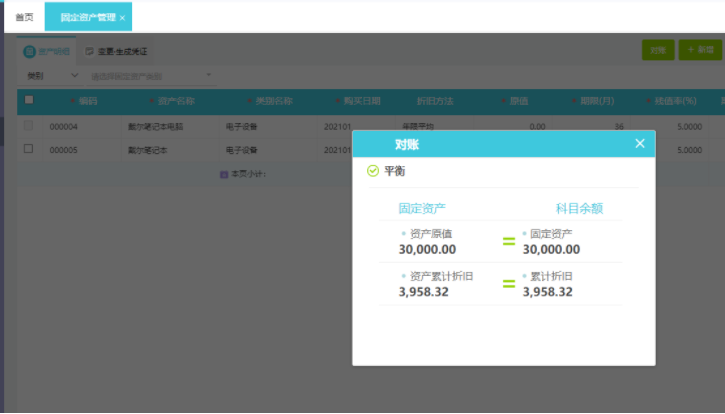Click the 期限 value 36
This screenshot has width=725, height=414.
[619, 126]
